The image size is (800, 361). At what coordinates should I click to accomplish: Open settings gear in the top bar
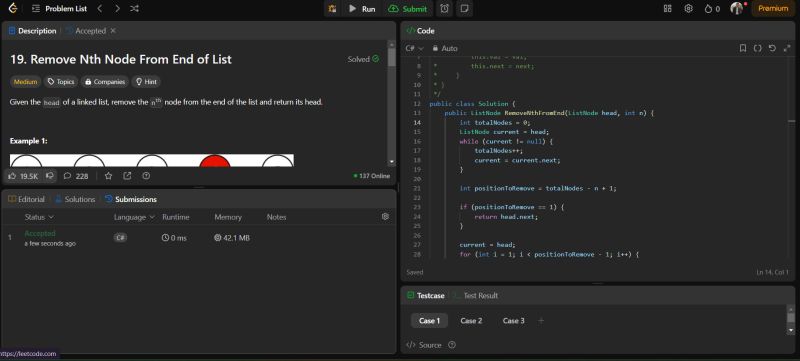[x=688, y=9]
